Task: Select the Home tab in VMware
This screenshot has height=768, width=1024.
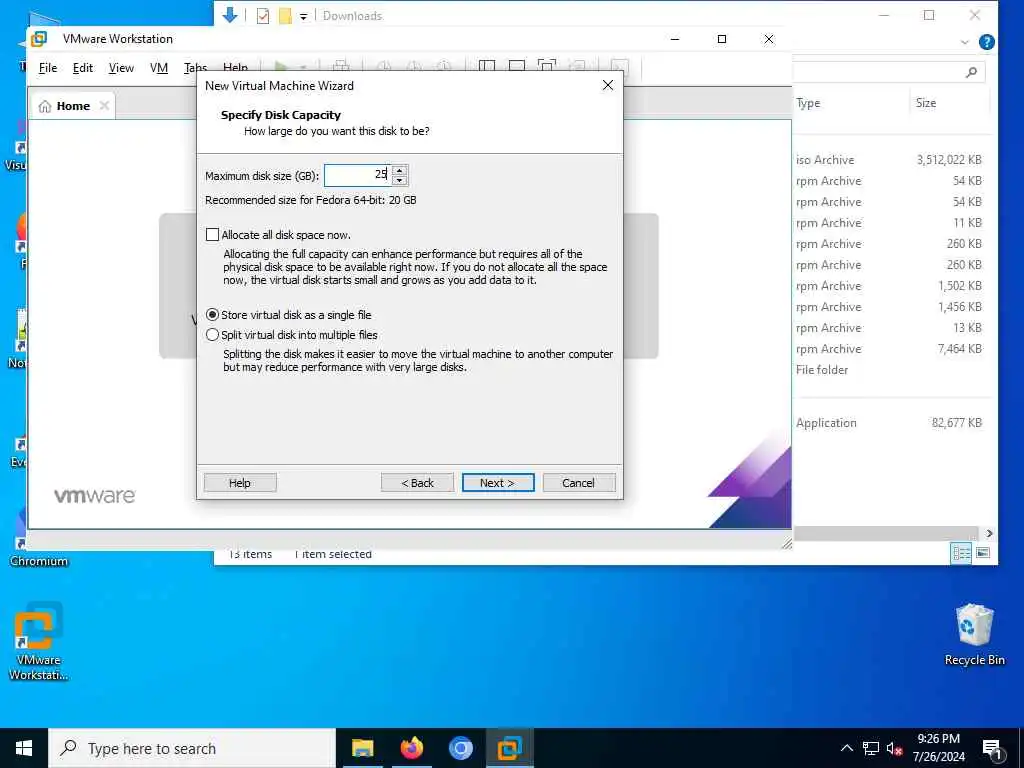Action: 72,106
